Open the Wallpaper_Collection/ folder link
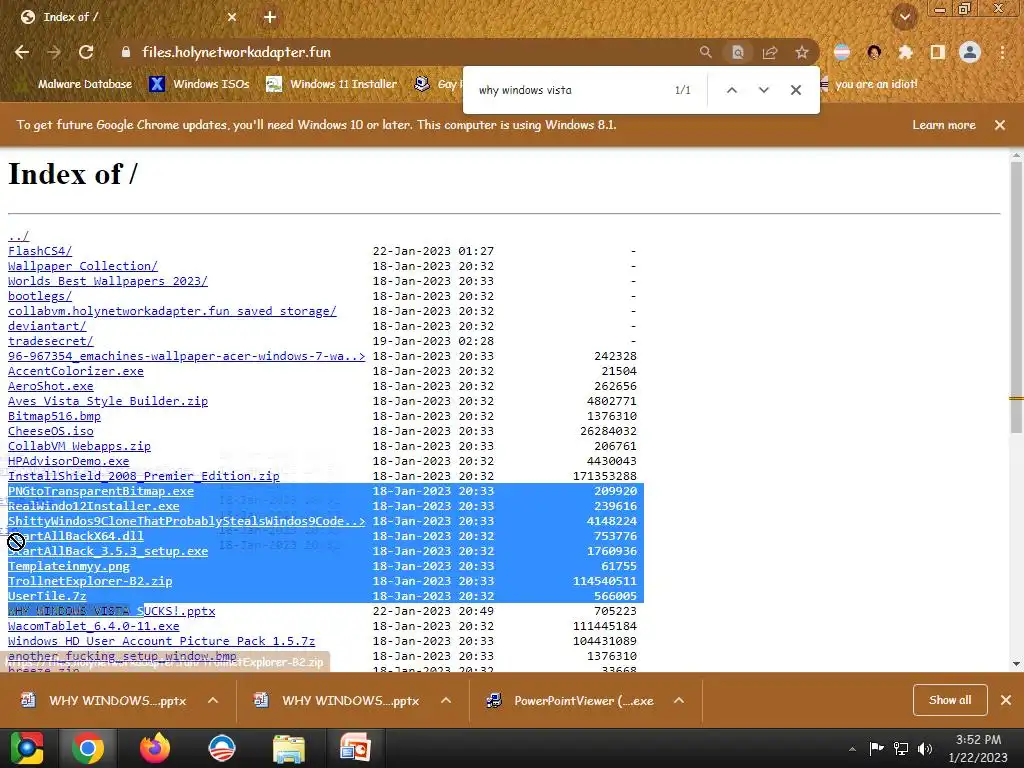 tap(83, 266)
